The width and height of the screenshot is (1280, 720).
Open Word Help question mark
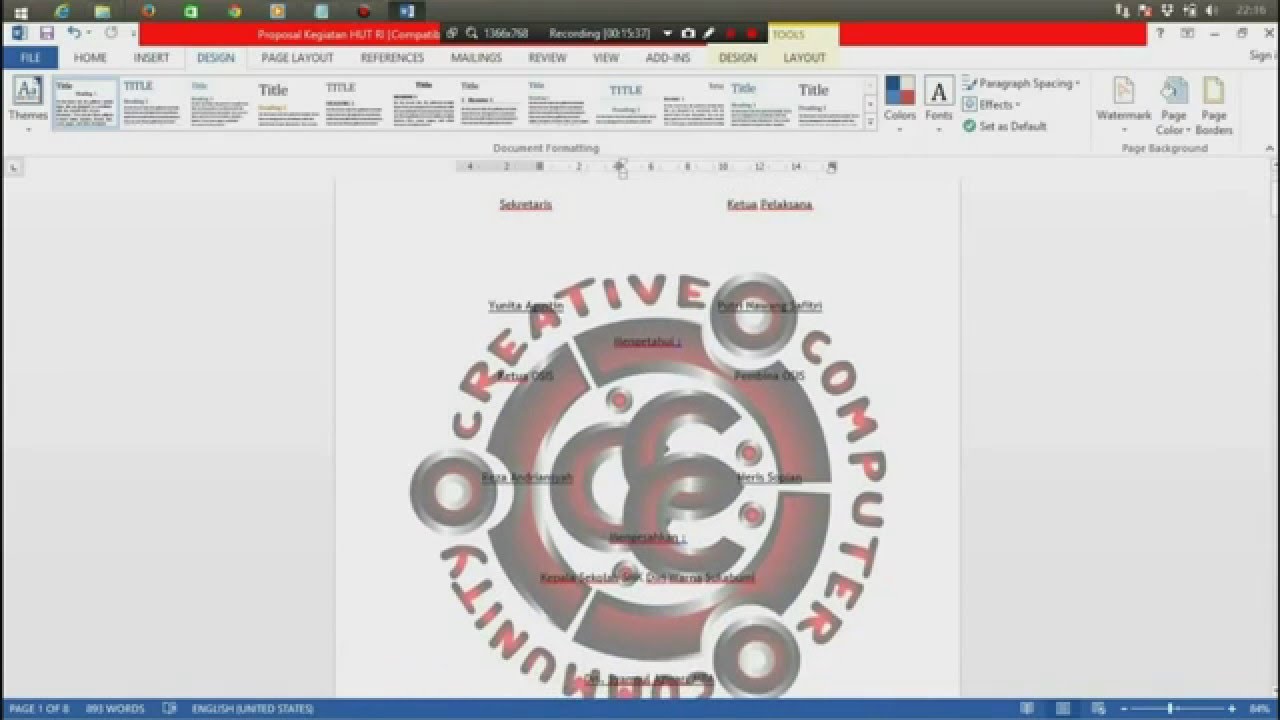click(x=1160, y=33)
